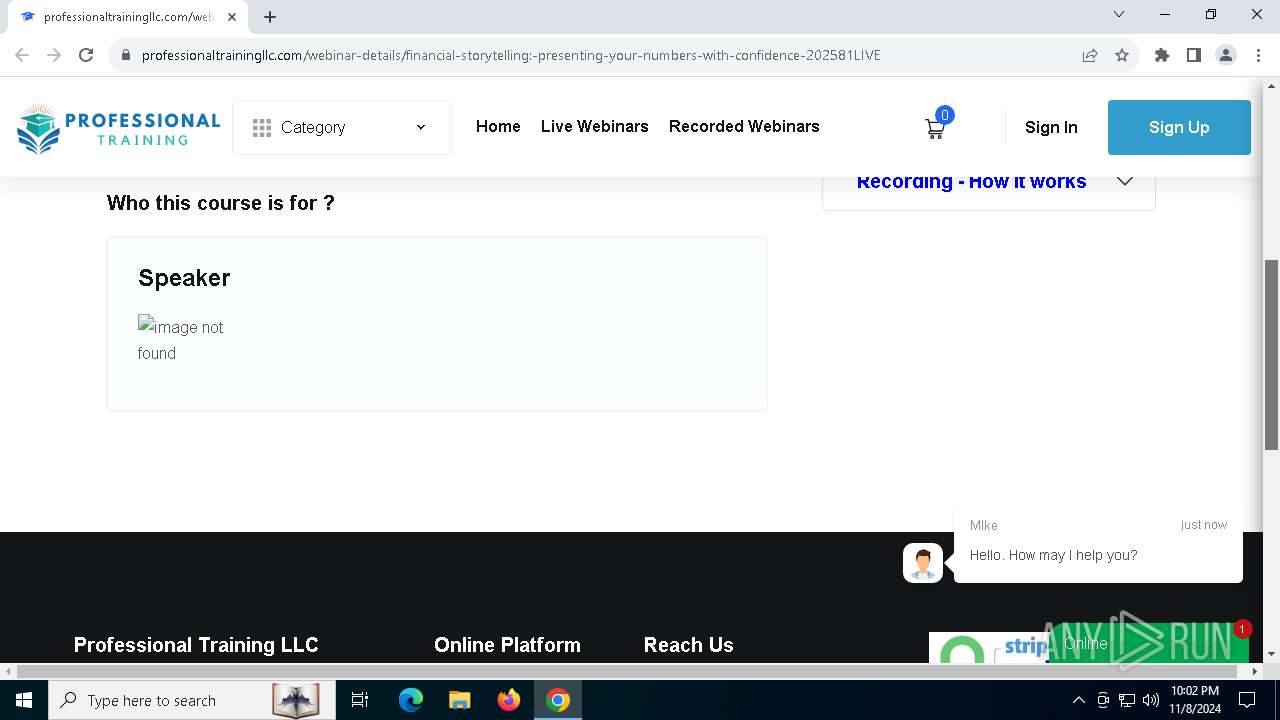Screen dimensions: 1280x720
Task: Switch to Chrome in taskbar
Action: [x=558, y=700]
